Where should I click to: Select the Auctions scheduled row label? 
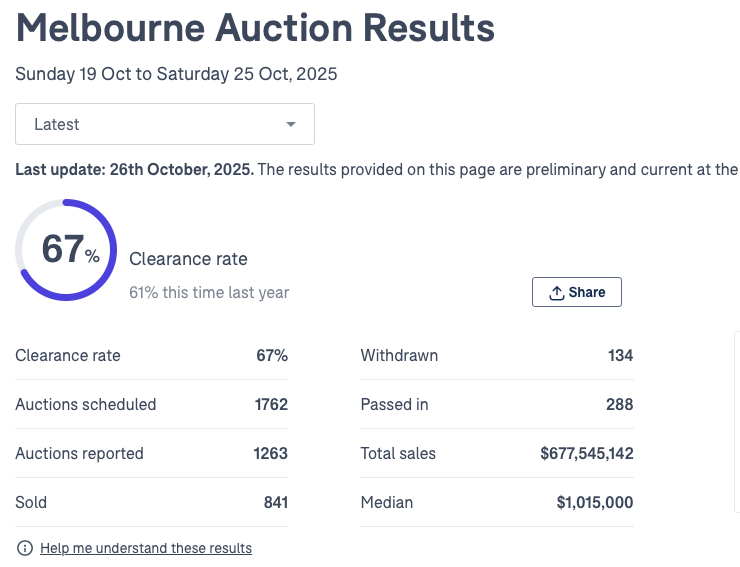(x=86, y=405)
